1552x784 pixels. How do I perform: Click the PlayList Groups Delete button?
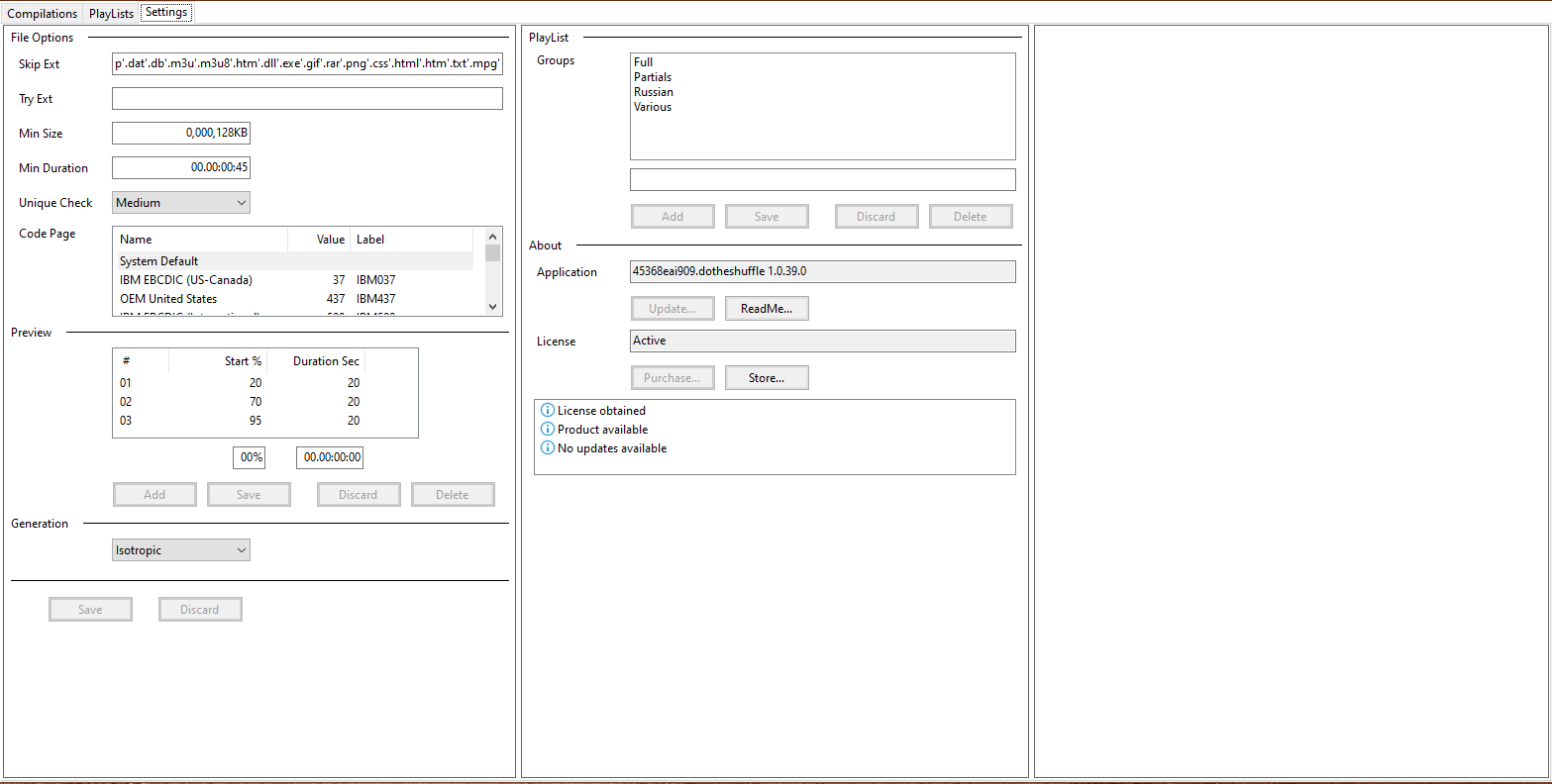[971, 217]
